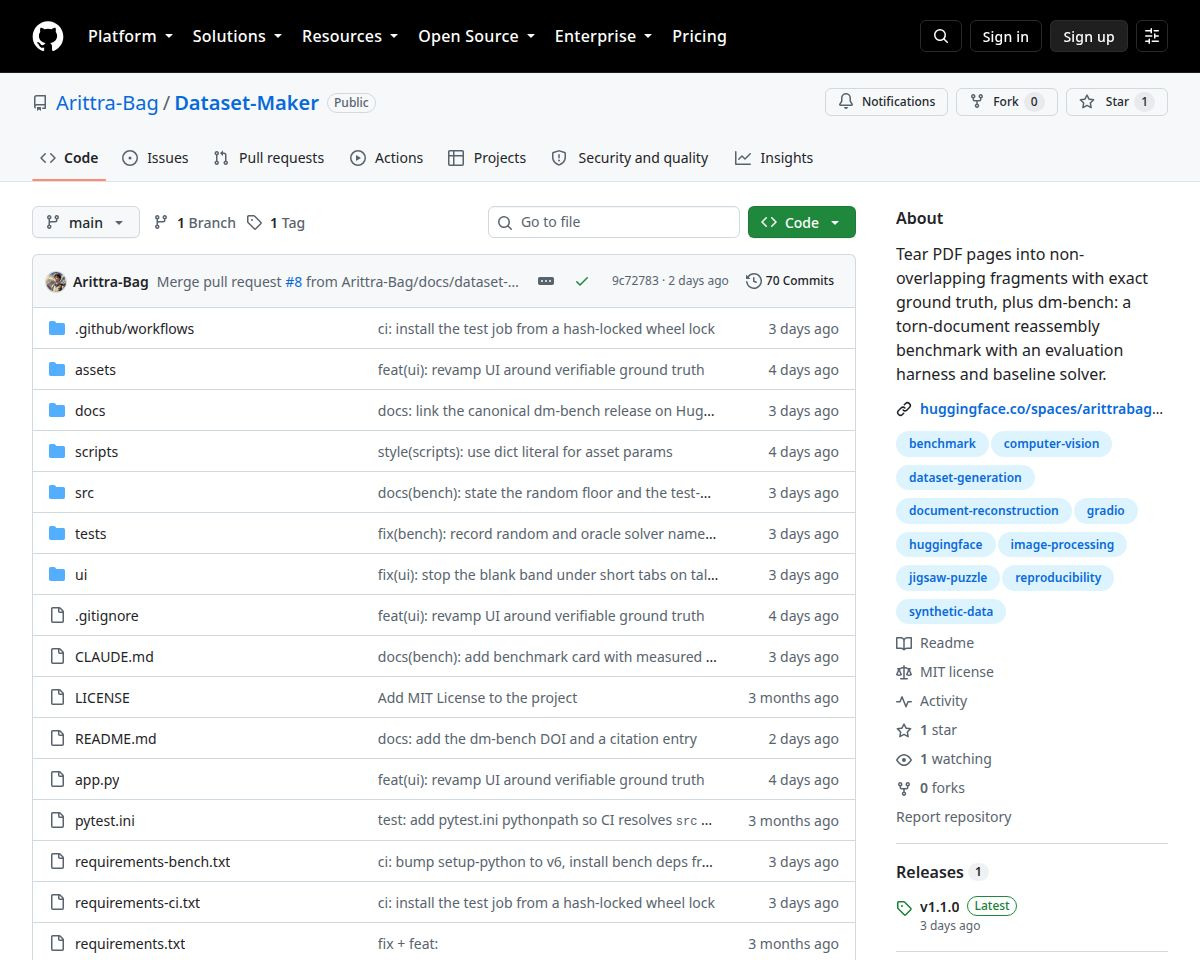Click the search magnifier icon
The width and height of the screenshot is (1200, 960).
coord(940,36)
